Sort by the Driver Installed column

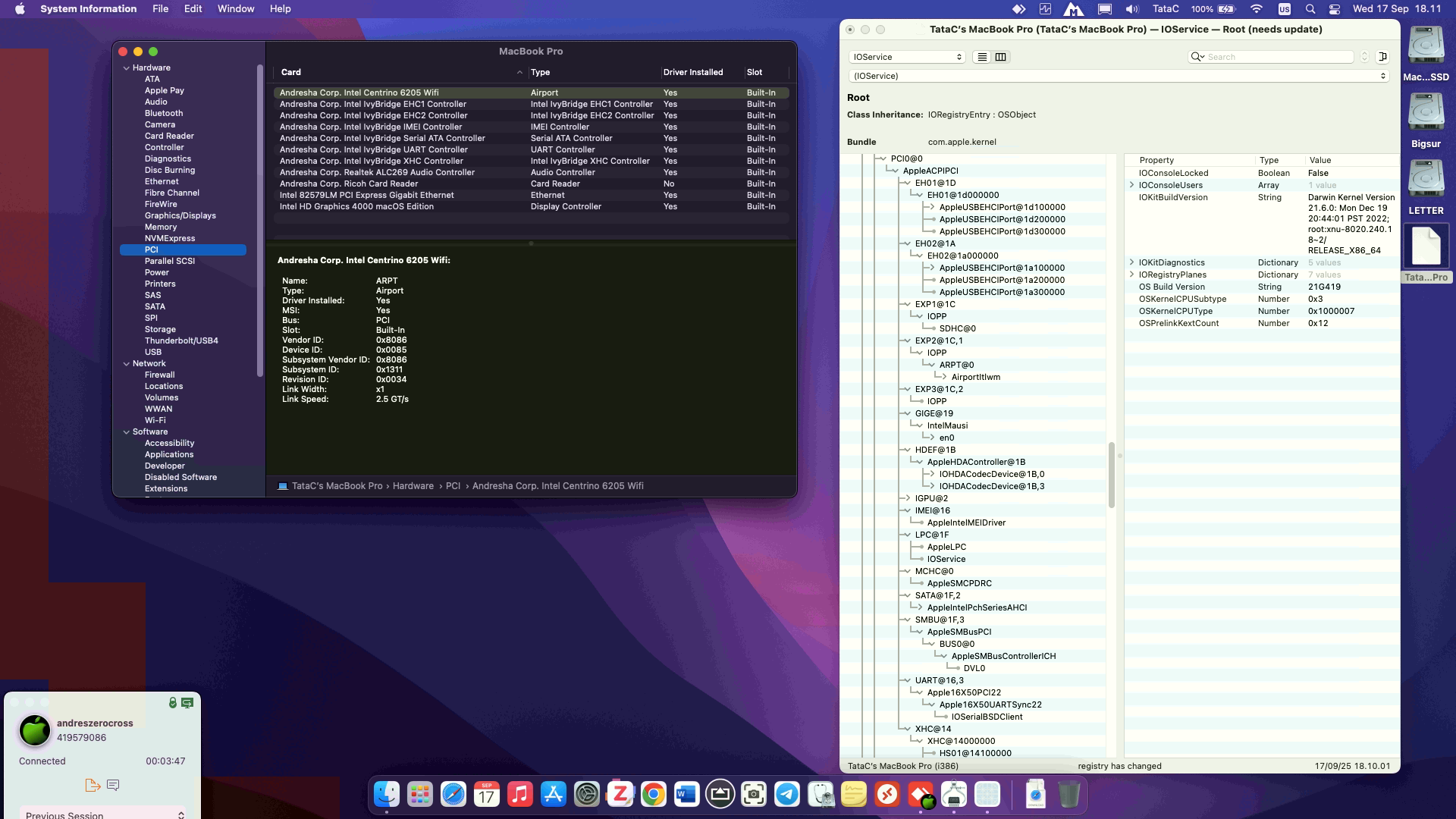692,72
